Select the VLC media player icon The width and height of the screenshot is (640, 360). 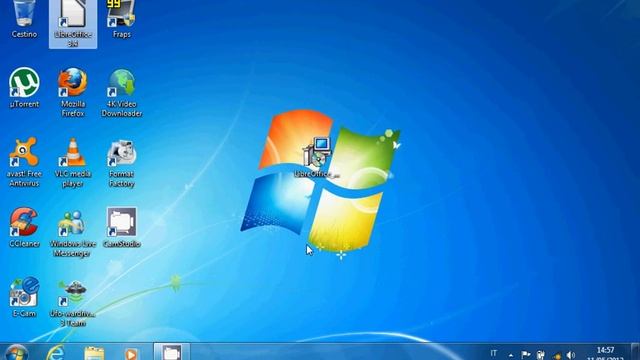coord(73,162)
